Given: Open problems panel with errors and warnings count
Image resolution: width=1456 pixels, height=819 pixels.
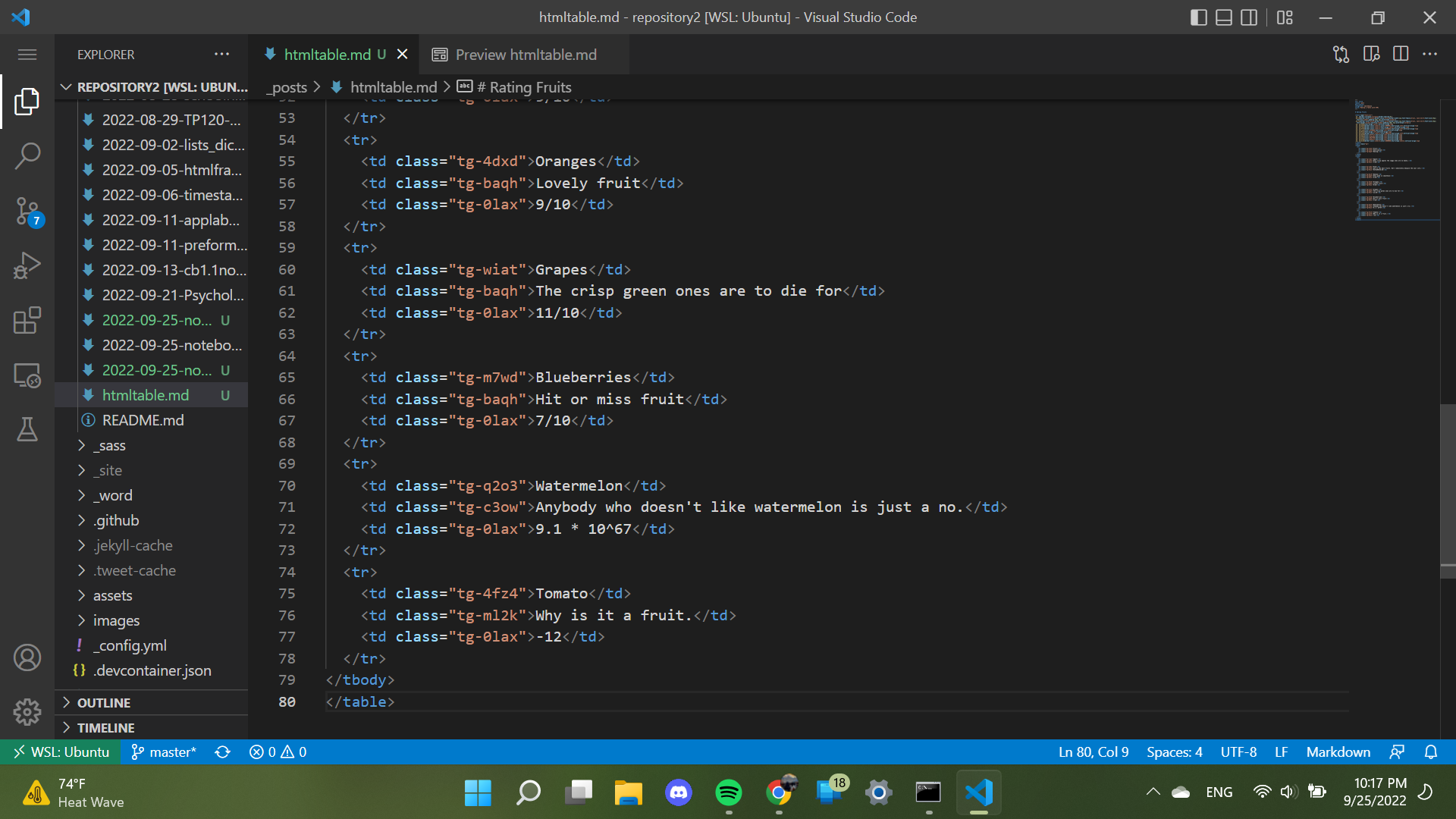Looking at the screenshot, I should (278, 752).
